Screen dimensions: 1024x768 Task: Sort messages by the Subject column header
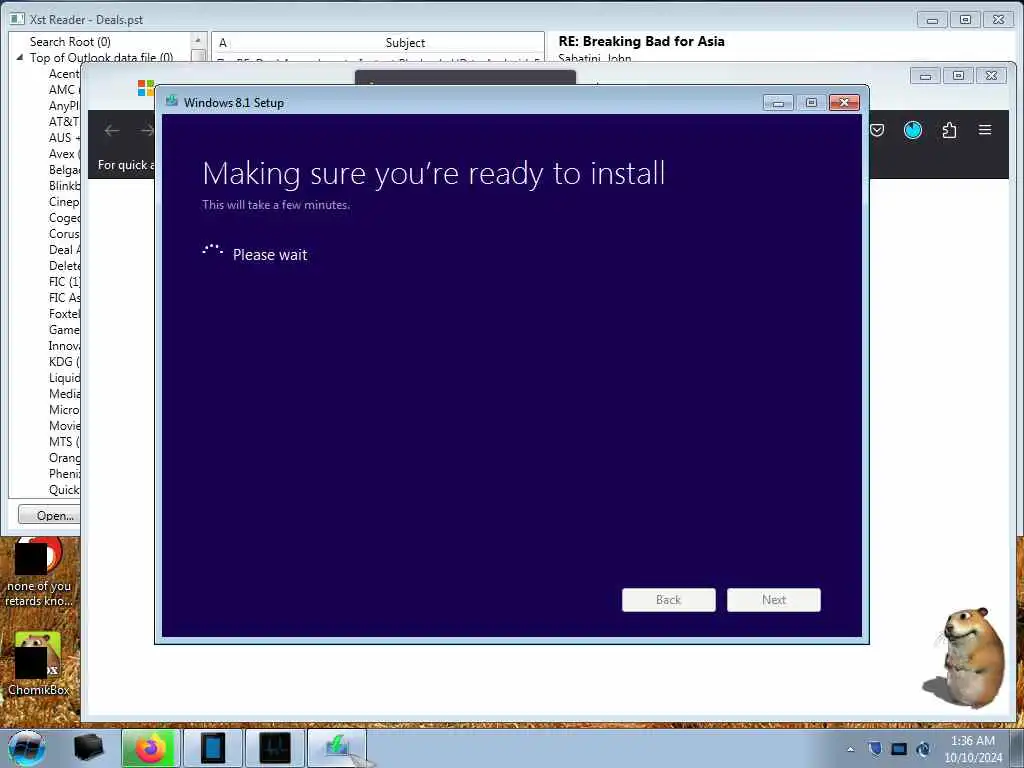click(x=405, y=42)
